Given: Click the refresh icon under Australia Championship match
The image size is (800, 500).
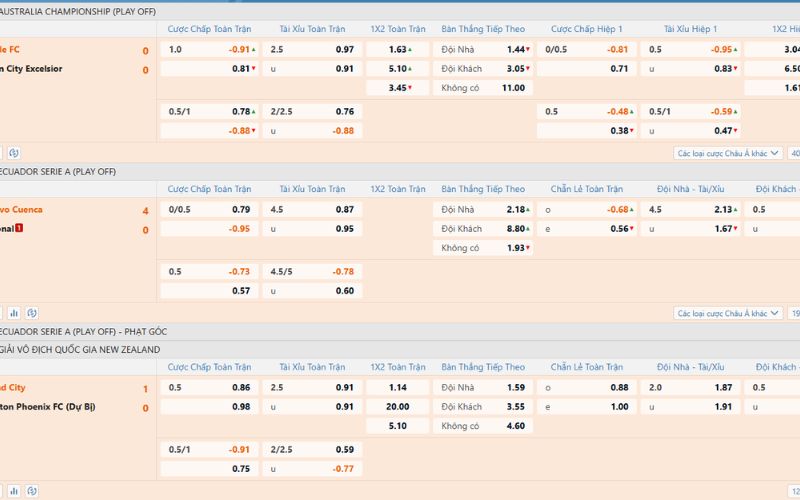Looking at the screenshot, I should coord(13,153).
